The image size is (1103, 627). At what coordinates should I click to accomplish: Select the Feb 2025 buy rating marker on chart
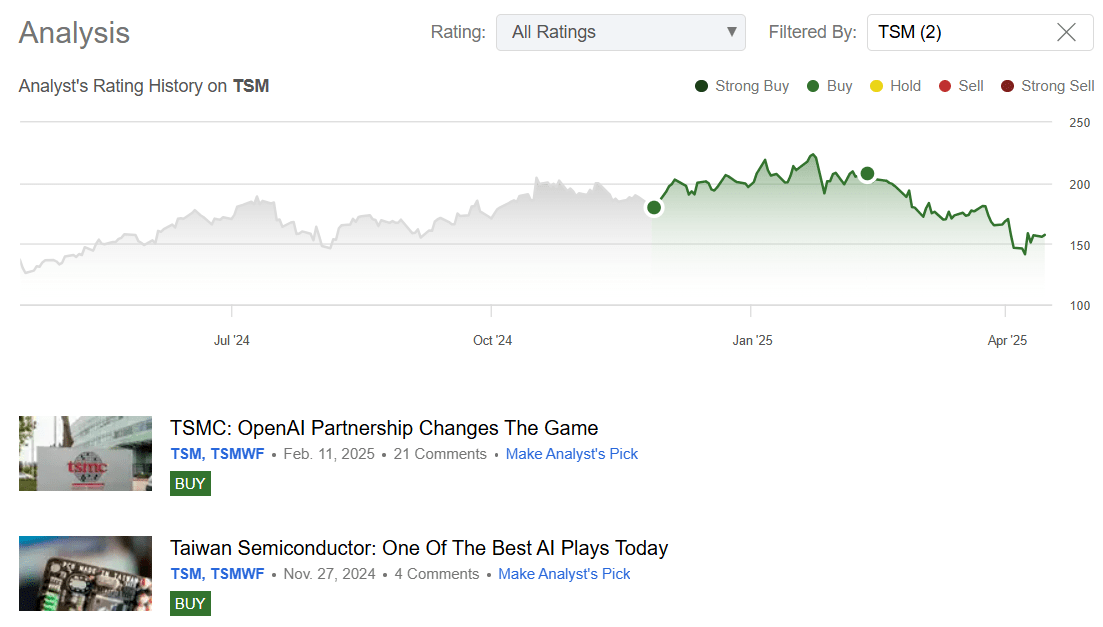coord(867,174)
